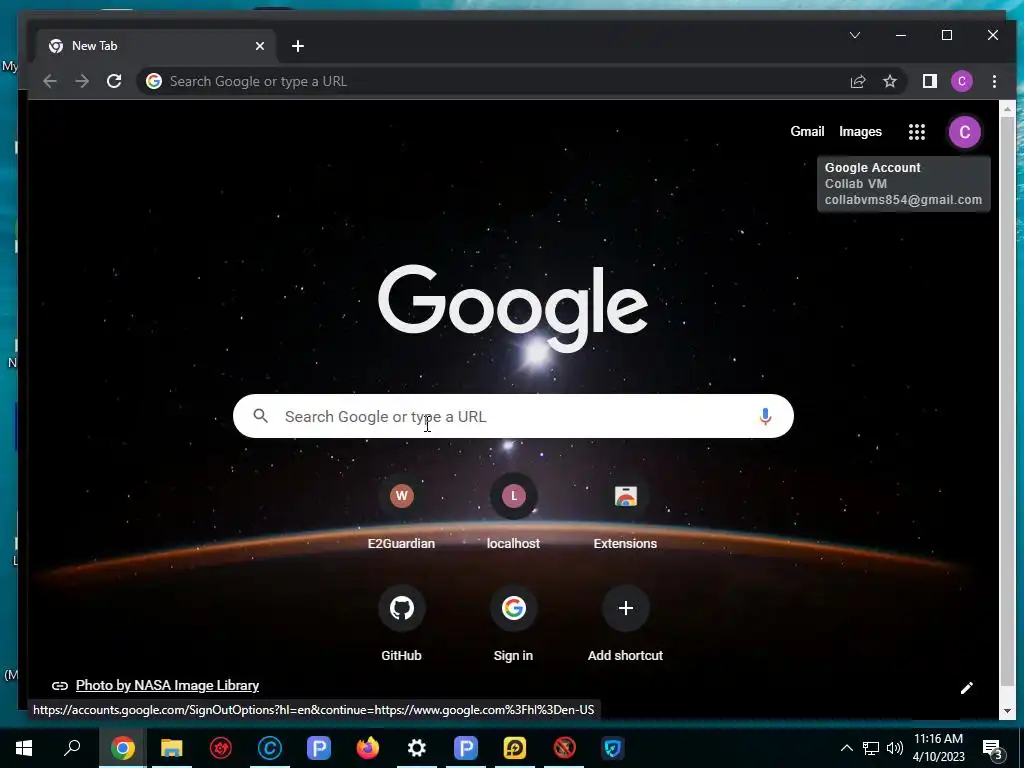Click the Google Account avatar on page

pyautogui.click(x=965, y=132)
